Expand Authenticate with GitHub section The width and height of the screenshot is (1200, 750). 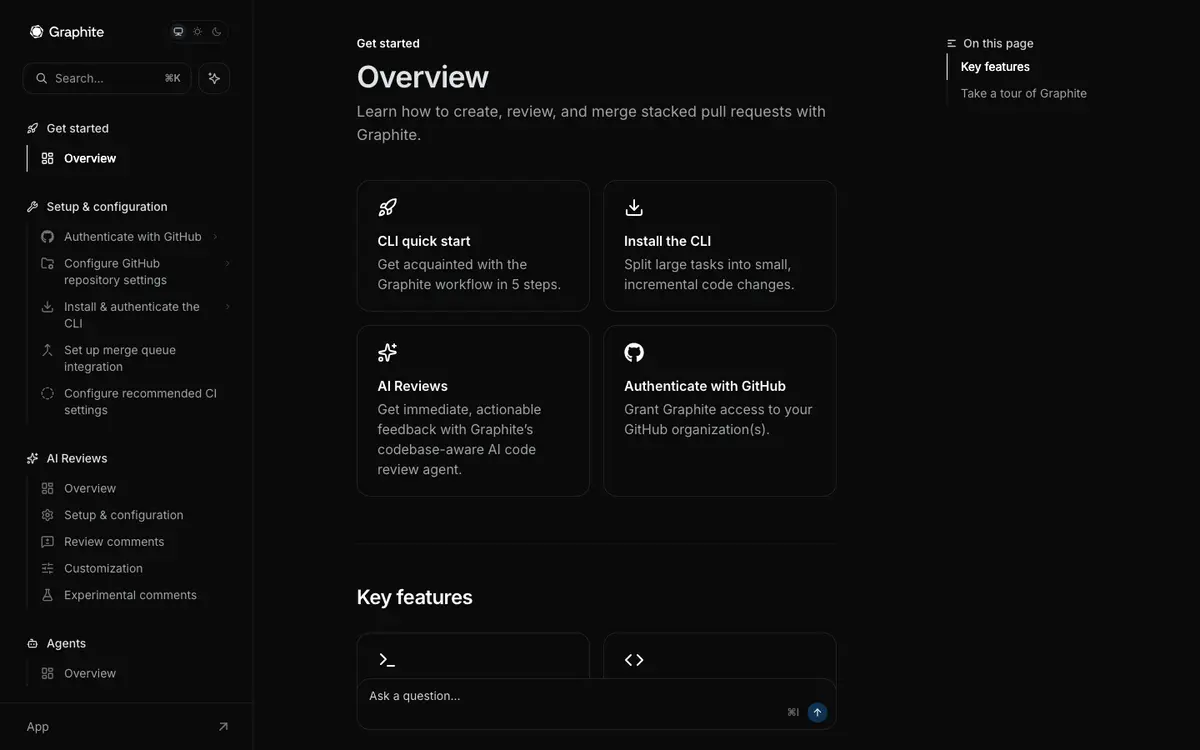click(215, 237)
